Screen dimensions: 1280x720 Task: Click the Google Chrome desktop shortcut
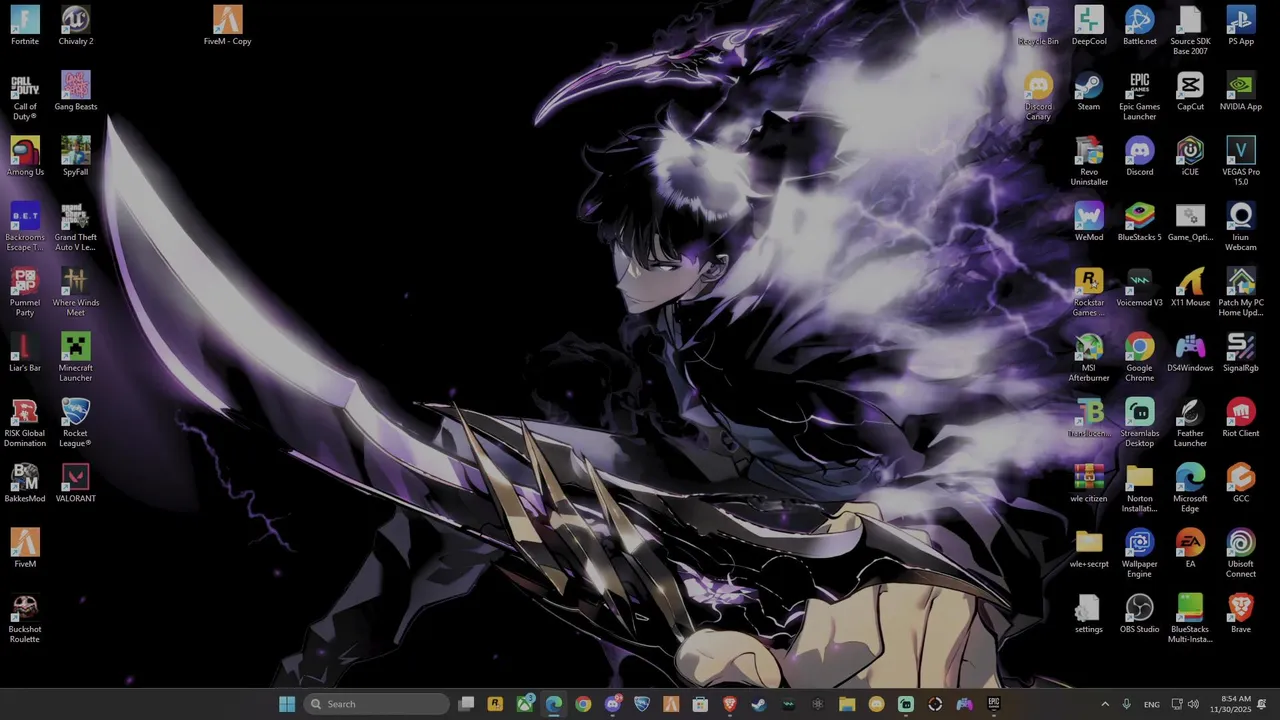1140,357
